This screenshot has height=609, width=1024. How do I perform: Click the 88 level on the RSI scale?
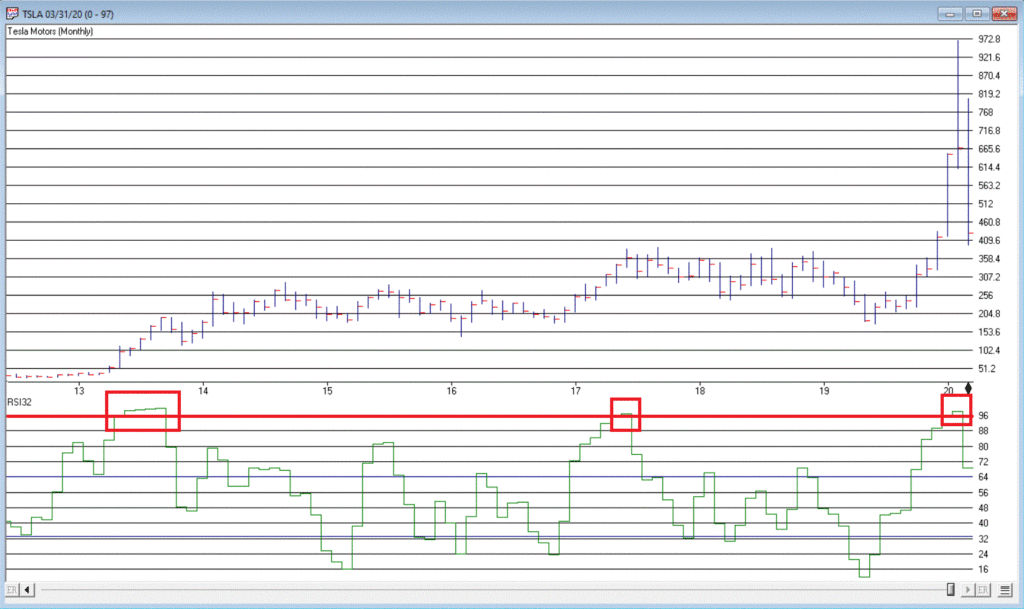tap(983, 431)
